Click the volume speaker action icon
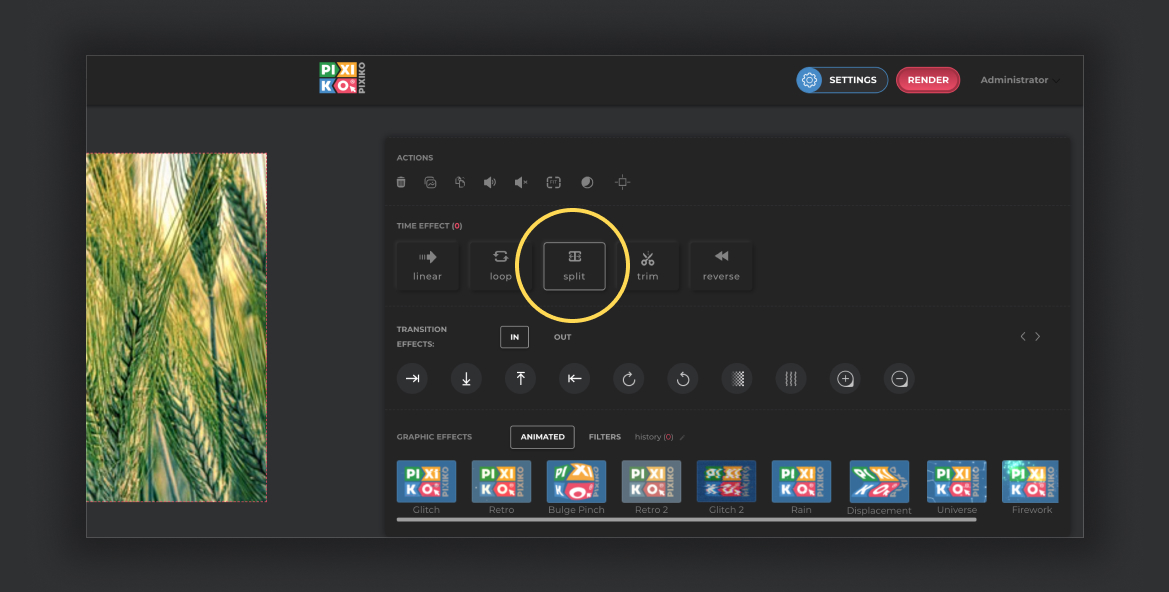 tap(490, 182)
